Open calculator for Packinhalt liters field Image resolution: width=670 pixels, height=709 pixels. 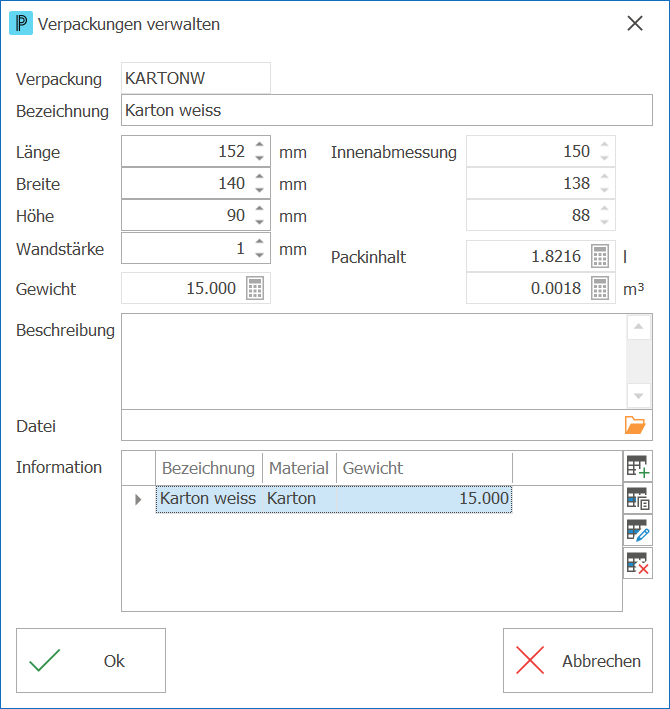pos(600,256)
